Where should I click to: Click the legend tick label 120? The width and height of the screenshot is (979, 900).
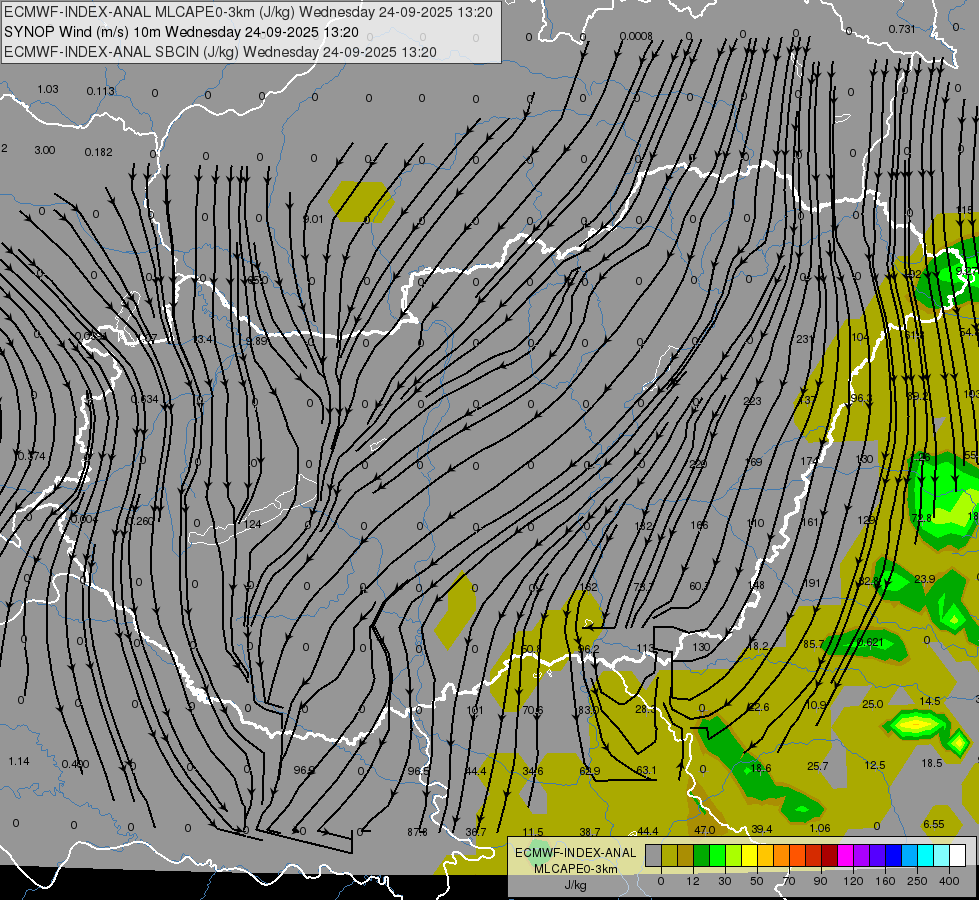[852, 881]
